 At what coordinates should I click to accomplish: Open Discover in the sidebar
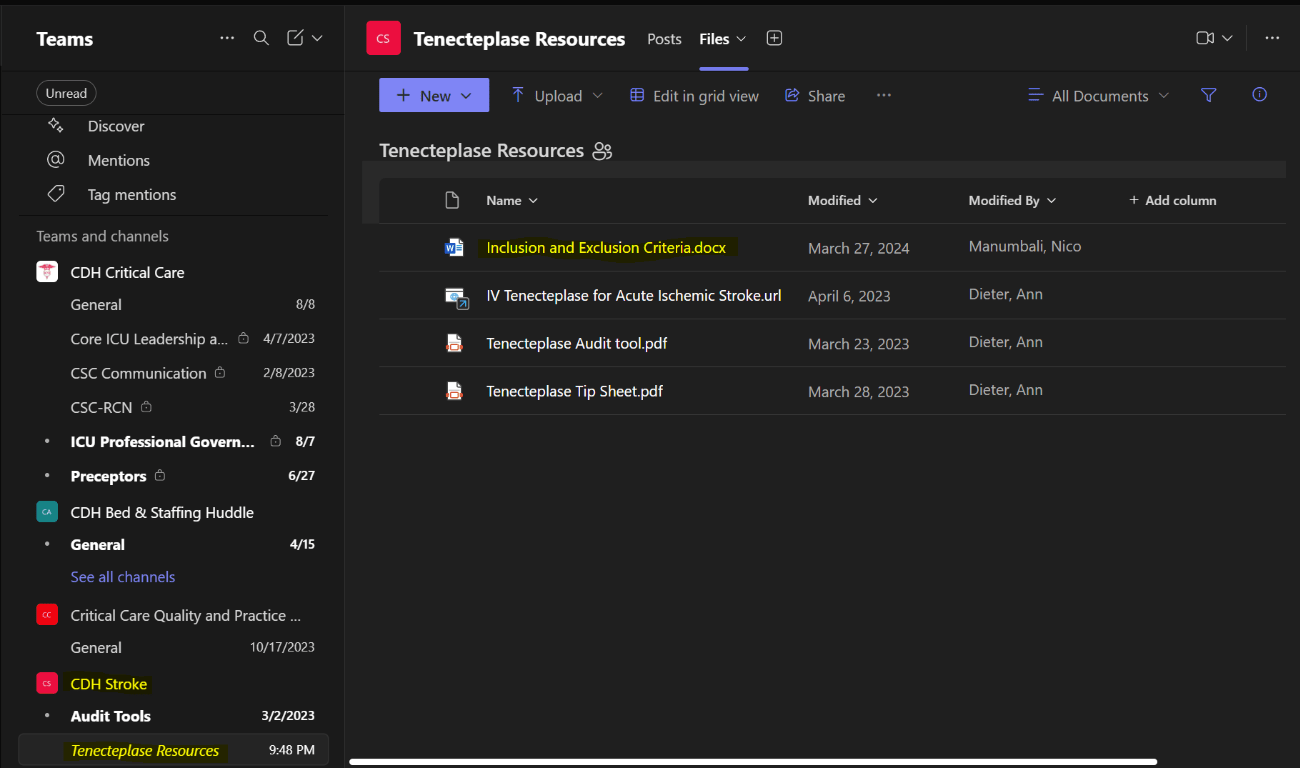click(x=116, y=126)
